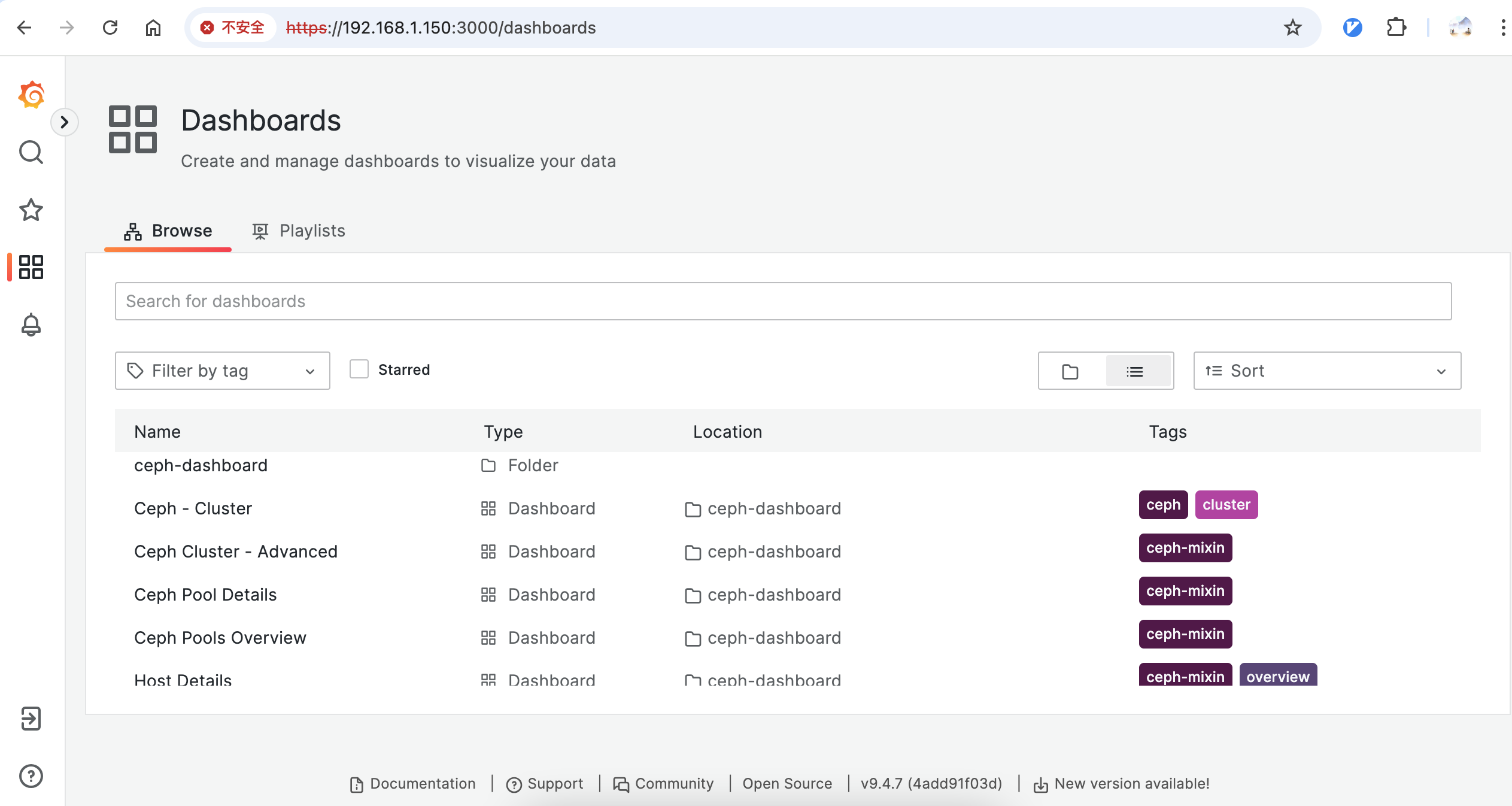Image resolution: width=1512 pixels, height=806 pixels.
Task: Click the Grafana logo home icon
Action: 31,95
